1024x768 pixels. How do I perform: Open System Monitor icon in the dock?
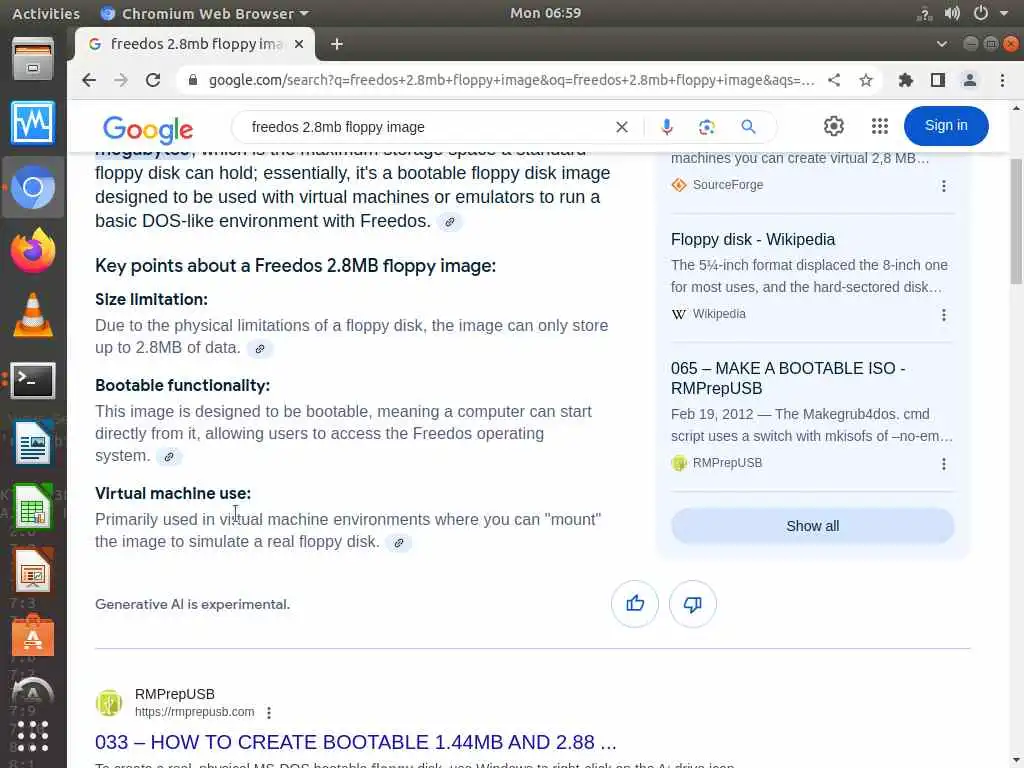(33, 123)
